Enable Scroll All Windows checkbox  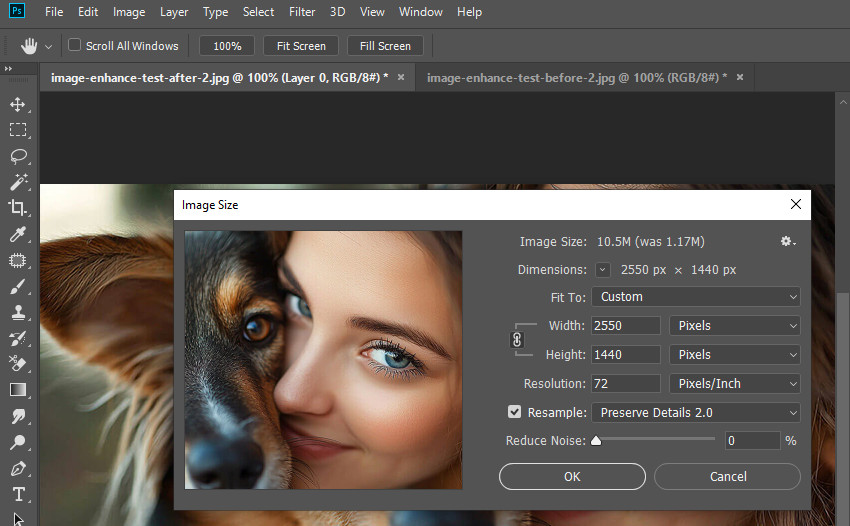[74, 45]
